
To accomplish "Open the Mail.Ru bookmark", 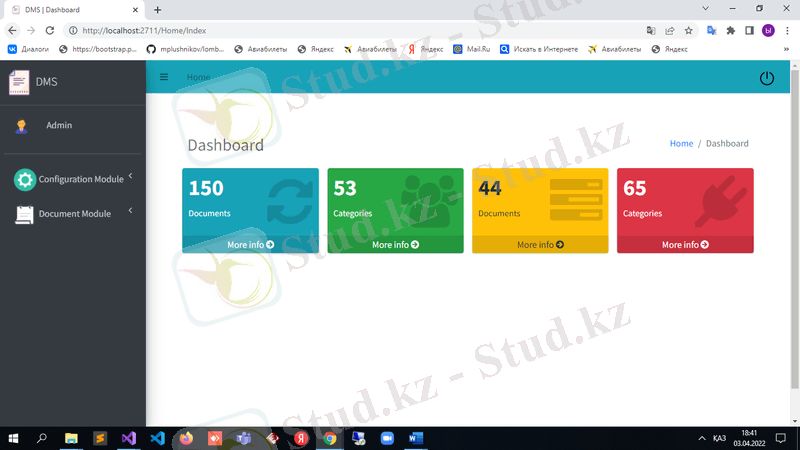I will tap(472, 49).
